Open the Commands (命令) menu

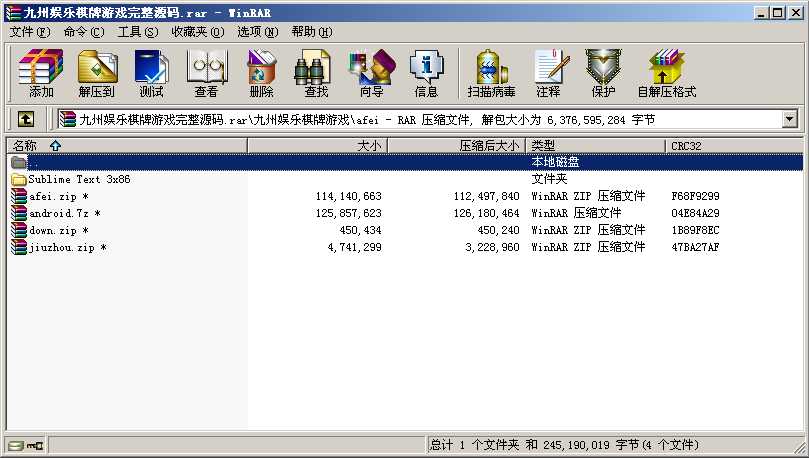(x=84, y=32)
